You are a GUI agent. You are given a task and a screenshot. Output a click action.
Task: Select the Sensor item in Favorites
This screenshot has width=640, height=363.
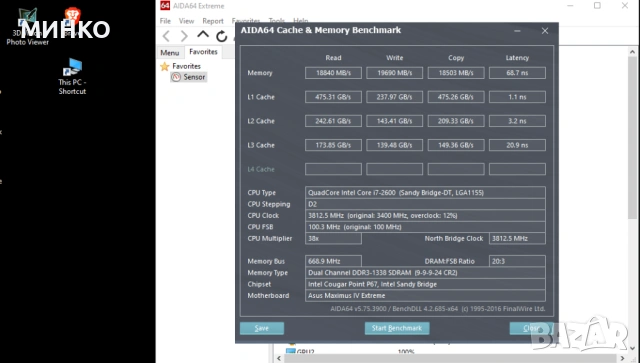tap(189, 77)
